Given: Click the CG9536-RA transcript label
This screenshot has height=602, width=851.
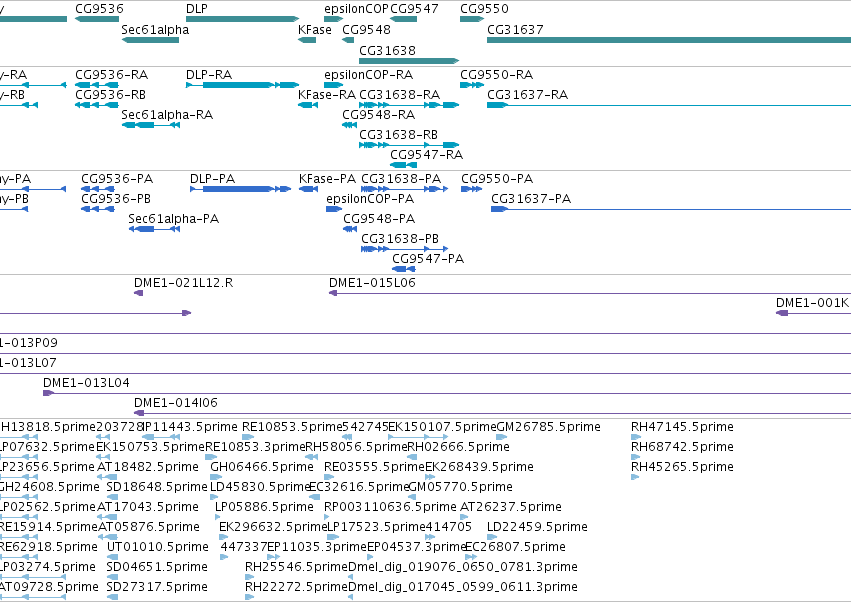Looking at the screenshot, I should pyautogui.click(x=112, y=74).
